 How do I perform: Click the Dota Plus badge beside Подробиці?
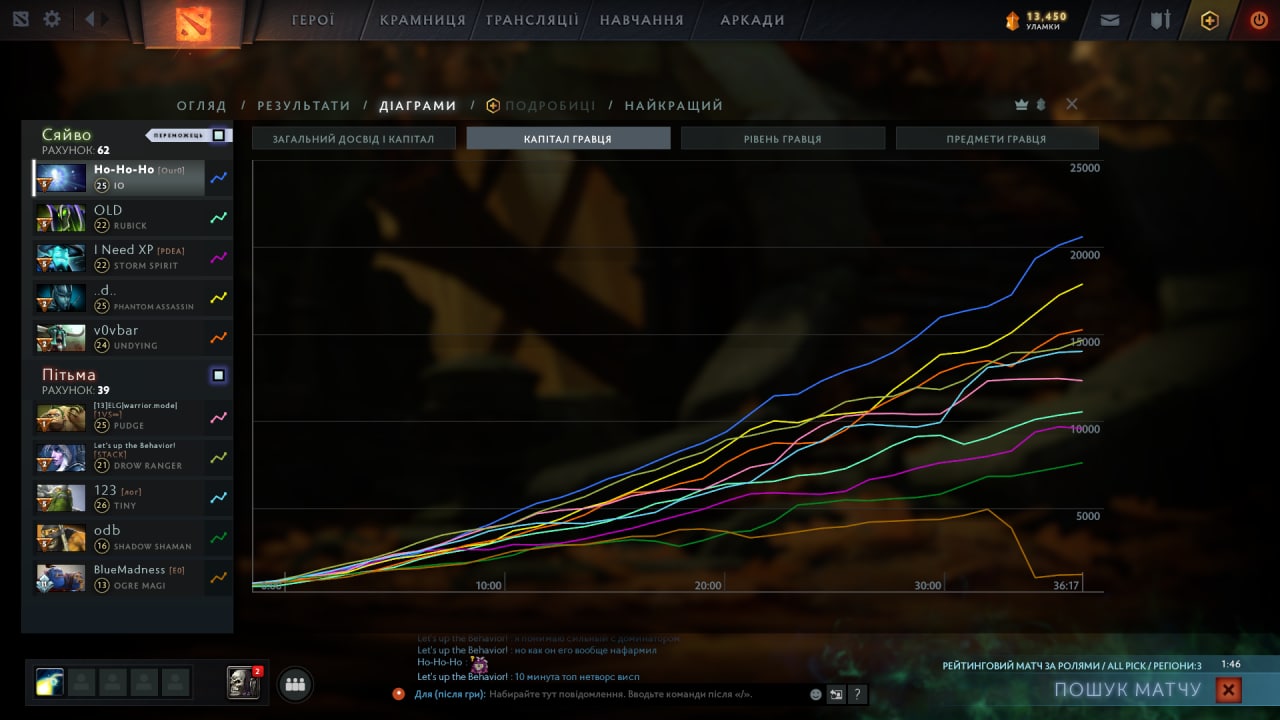click(493, 105)
